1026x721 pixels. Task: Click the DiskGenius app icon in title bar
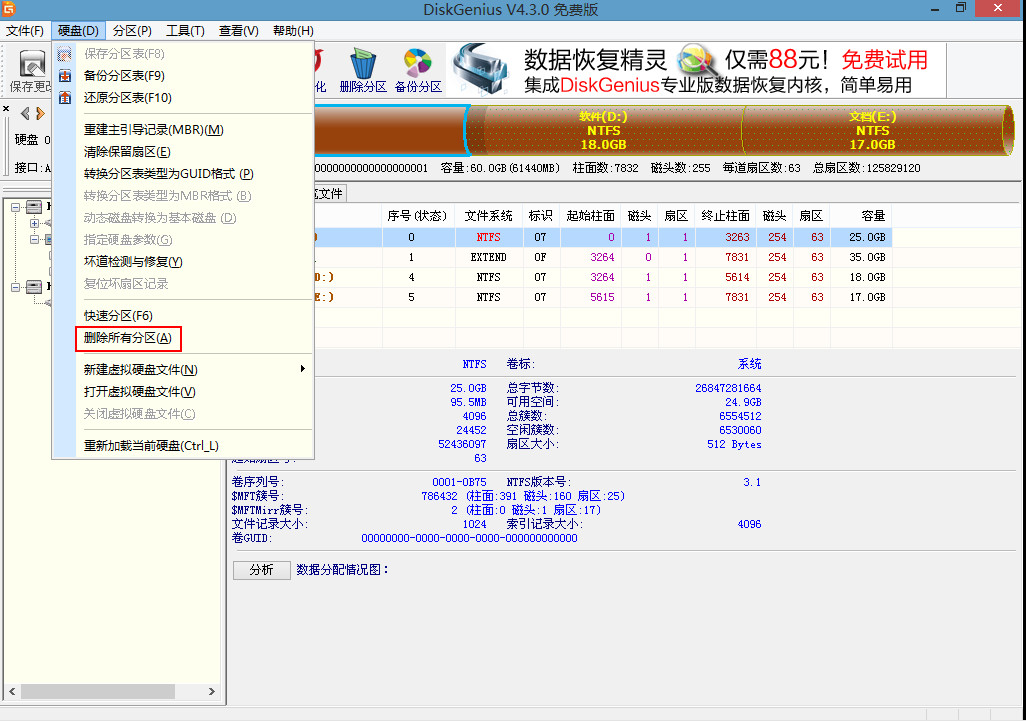[9, 9]
